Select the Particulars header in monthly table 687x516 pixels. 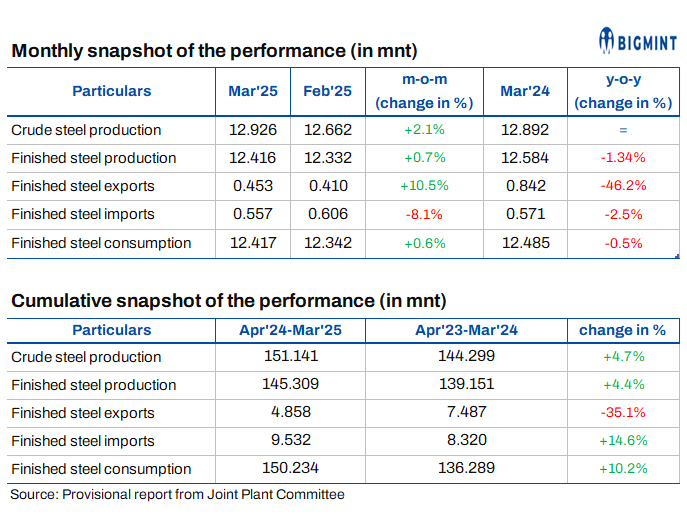[x=112, y=91]
